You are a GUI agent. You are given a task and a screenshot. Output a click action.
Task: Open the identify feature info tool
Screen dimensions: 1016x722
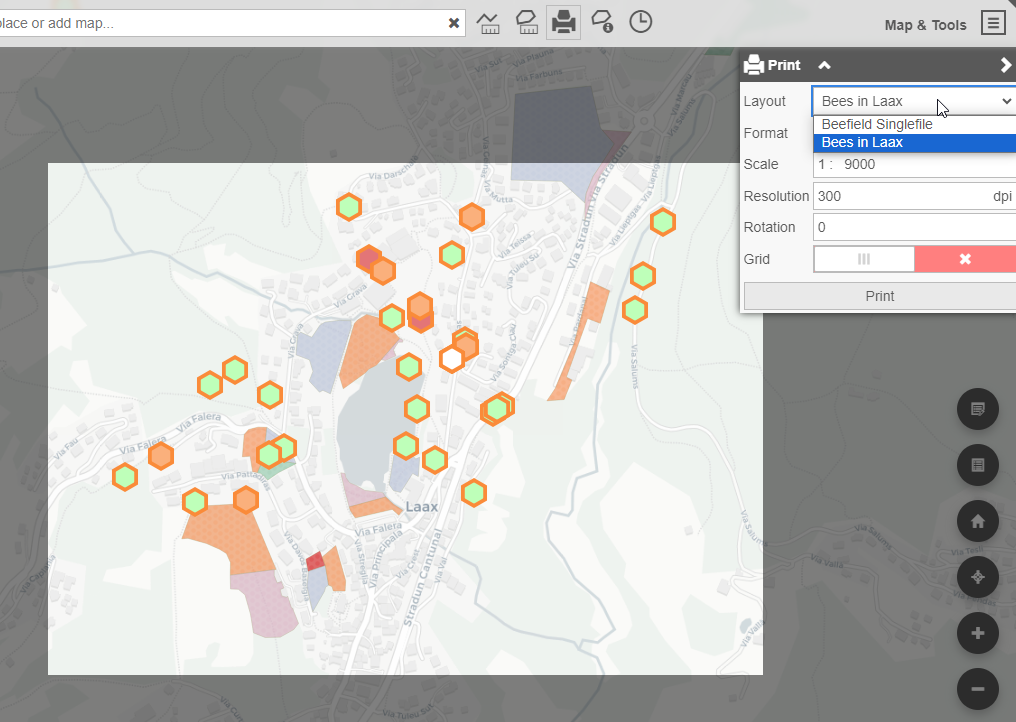602,23
